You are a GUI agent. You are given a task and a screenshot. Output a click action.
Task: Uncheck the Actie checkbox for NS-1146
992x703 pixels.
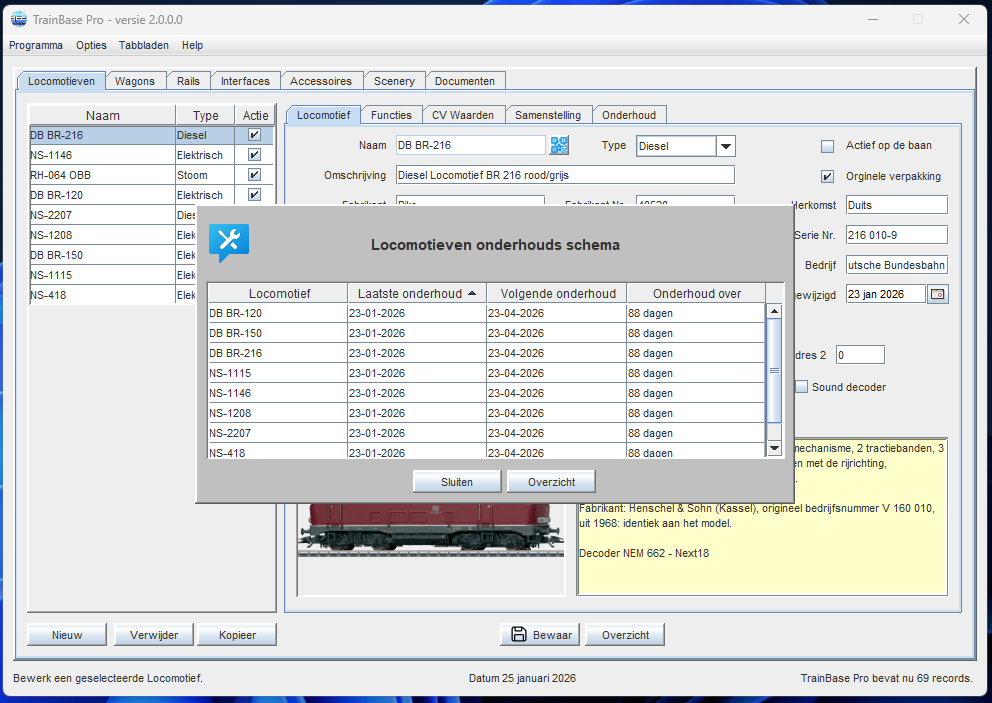point(255,154)
